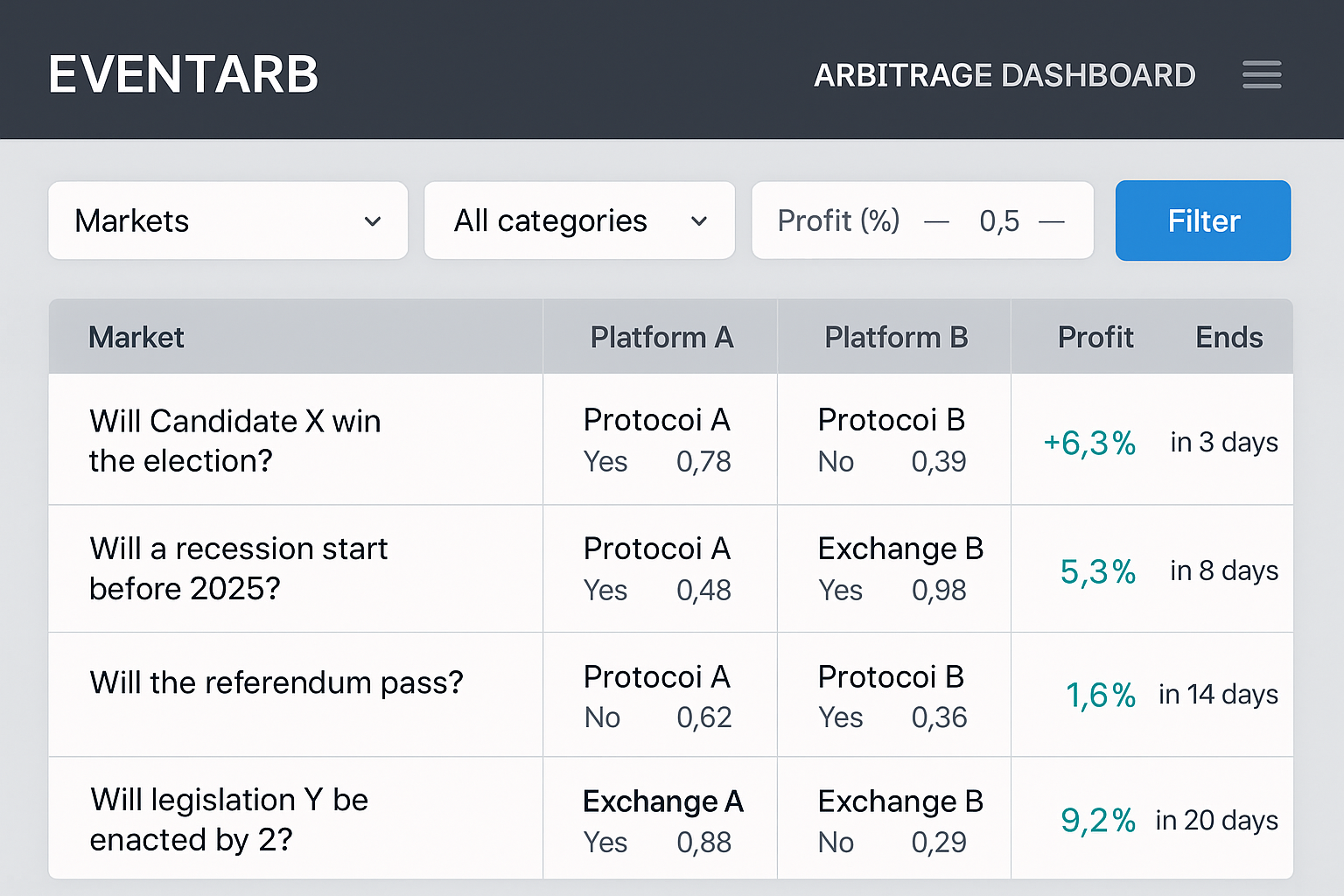Click the Platform A column header
This screenshot has height=896, width=1344.
click(661, 337)
